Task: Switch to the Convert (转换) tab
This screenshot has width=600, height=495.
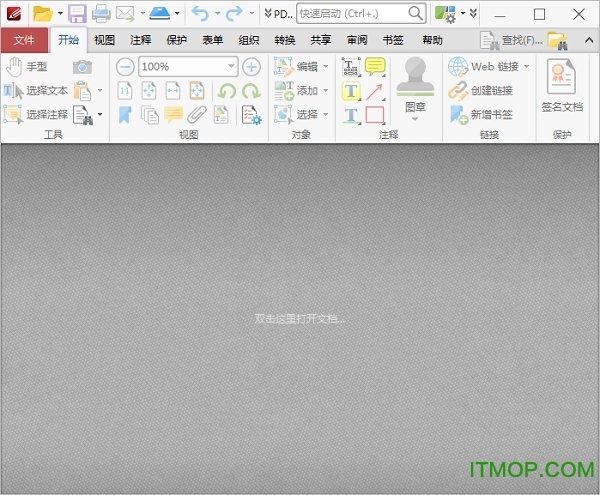Action: coord(285,40)
